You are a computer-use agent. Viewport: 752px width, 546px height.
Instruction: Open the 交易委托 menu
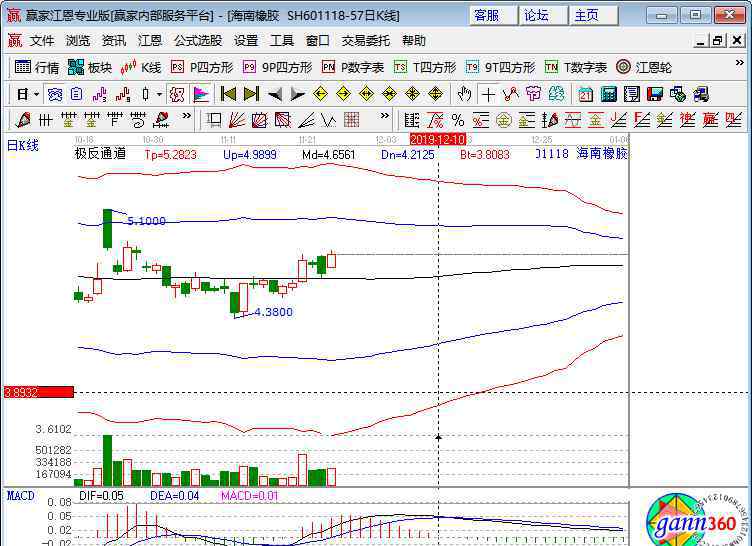pos(365,41)
